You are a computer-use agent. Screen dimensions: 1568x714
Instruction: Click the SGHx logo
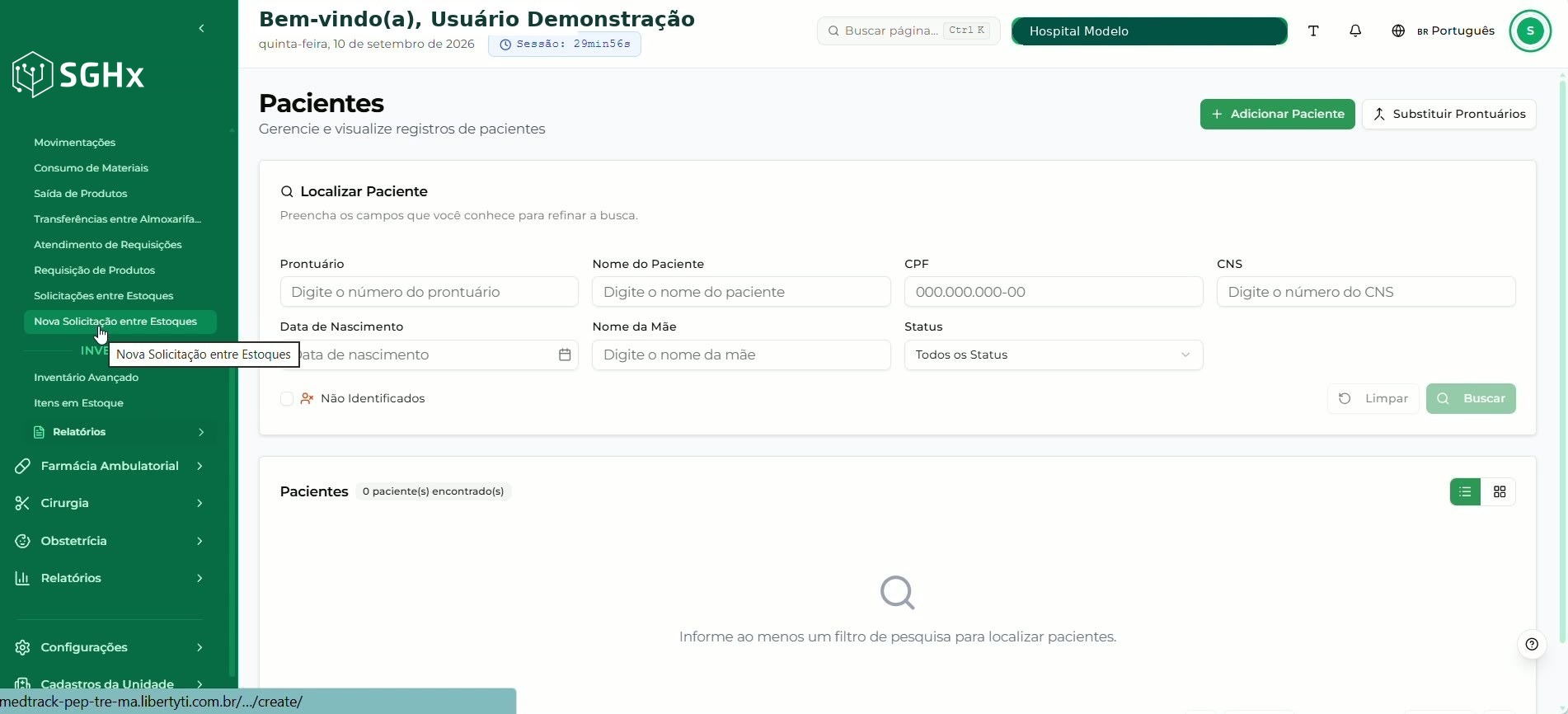point(78,75)
